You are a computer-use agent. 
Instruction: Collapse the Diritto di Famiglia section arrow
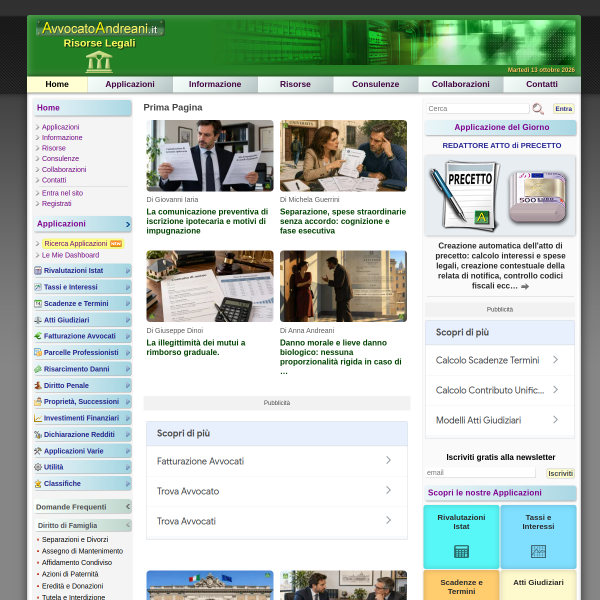(128, 525)
